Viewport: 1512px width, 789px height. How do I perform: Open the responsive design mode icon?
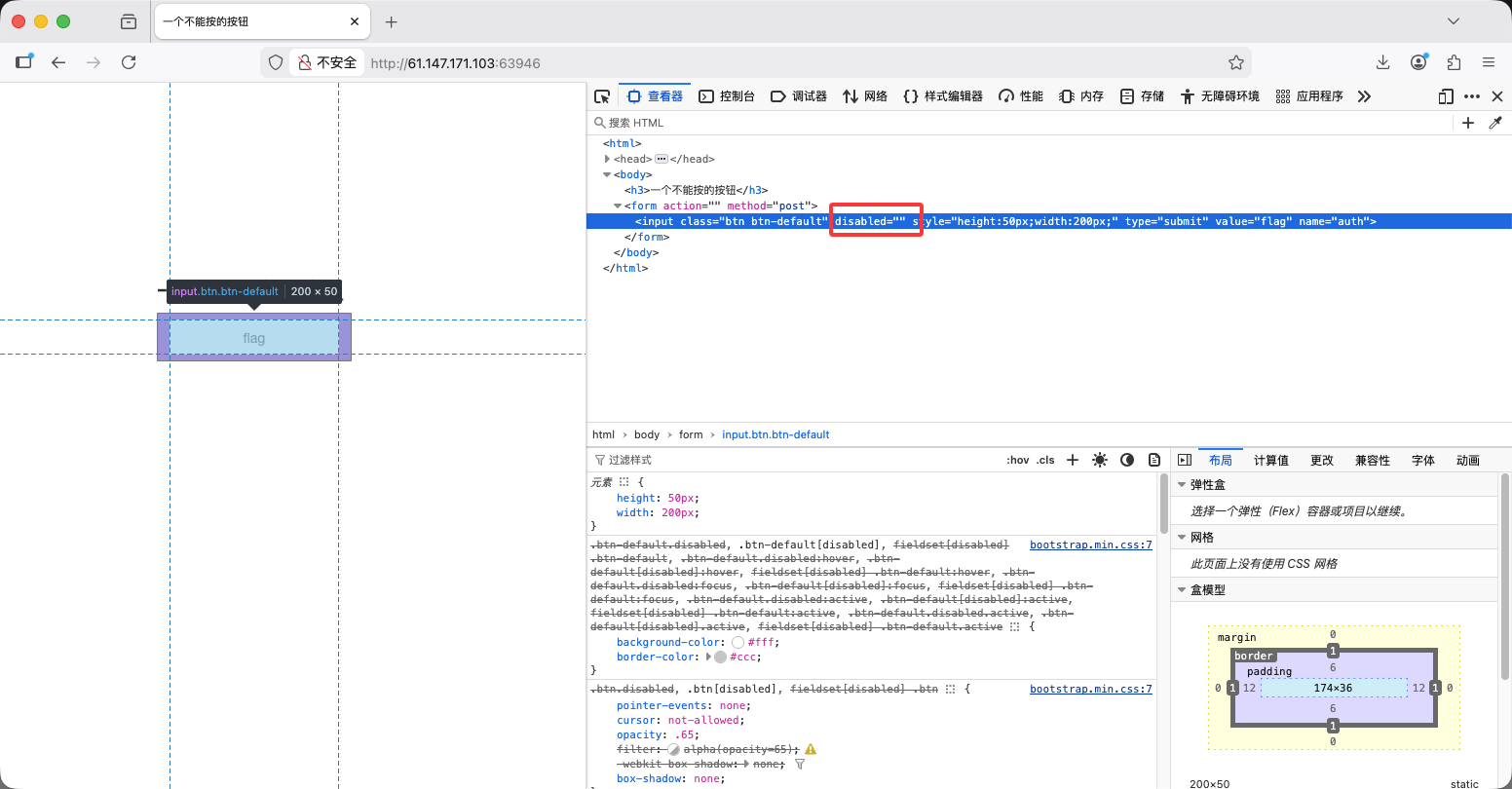1446,96
